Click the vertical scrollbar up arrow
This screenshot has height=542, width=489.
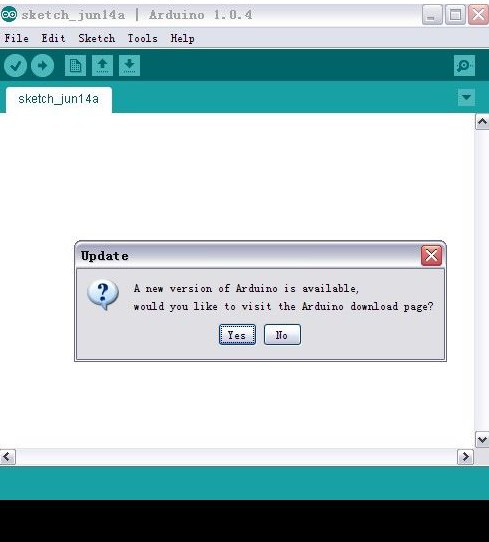pos(482,122)
